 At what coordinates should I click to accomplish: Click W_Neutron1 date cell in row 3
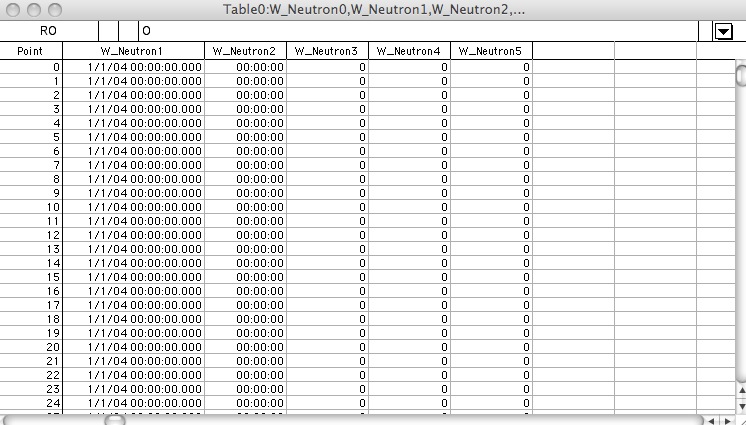point(133,109)
